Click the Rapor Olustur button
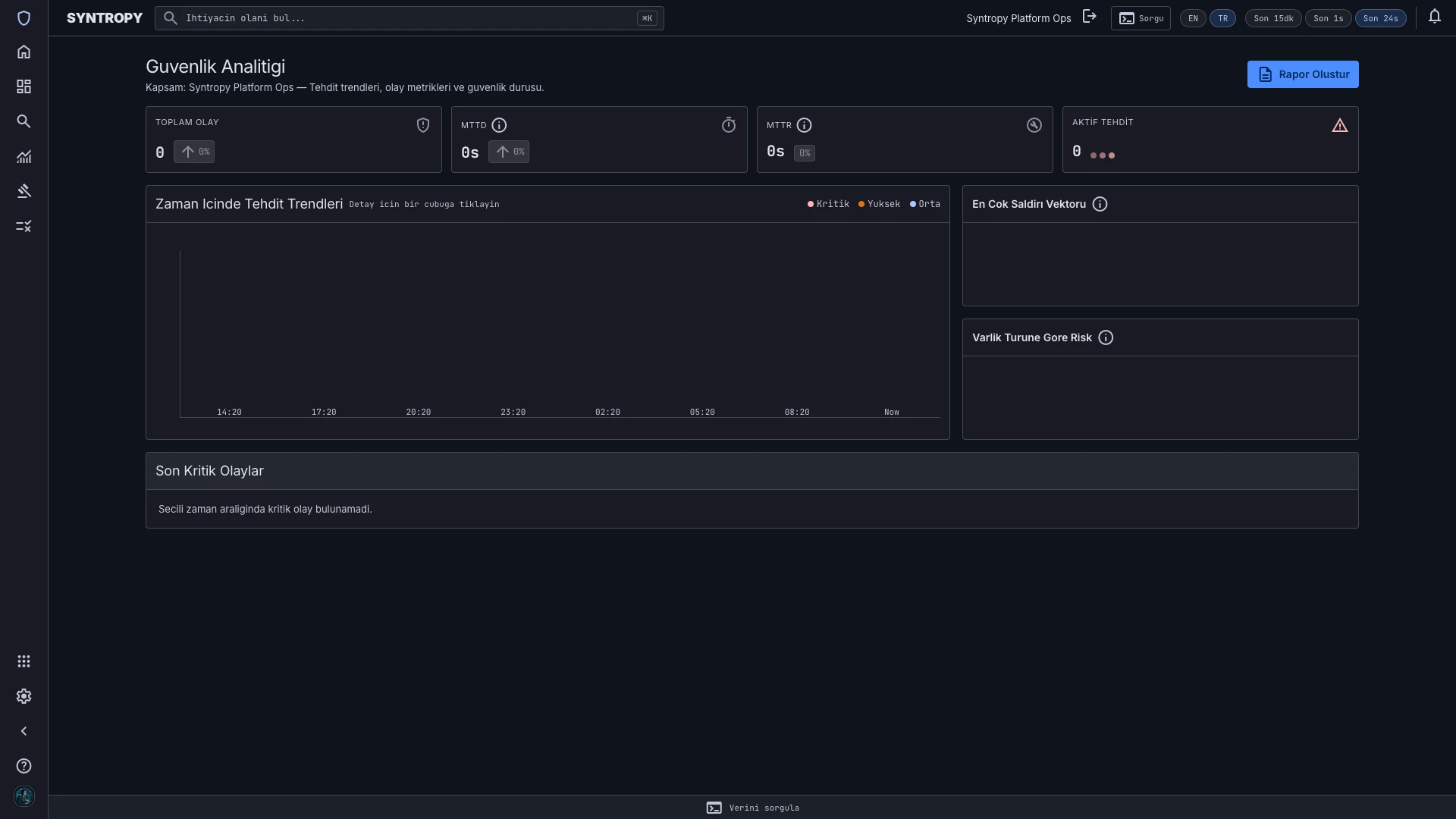 pos(1303,74)
